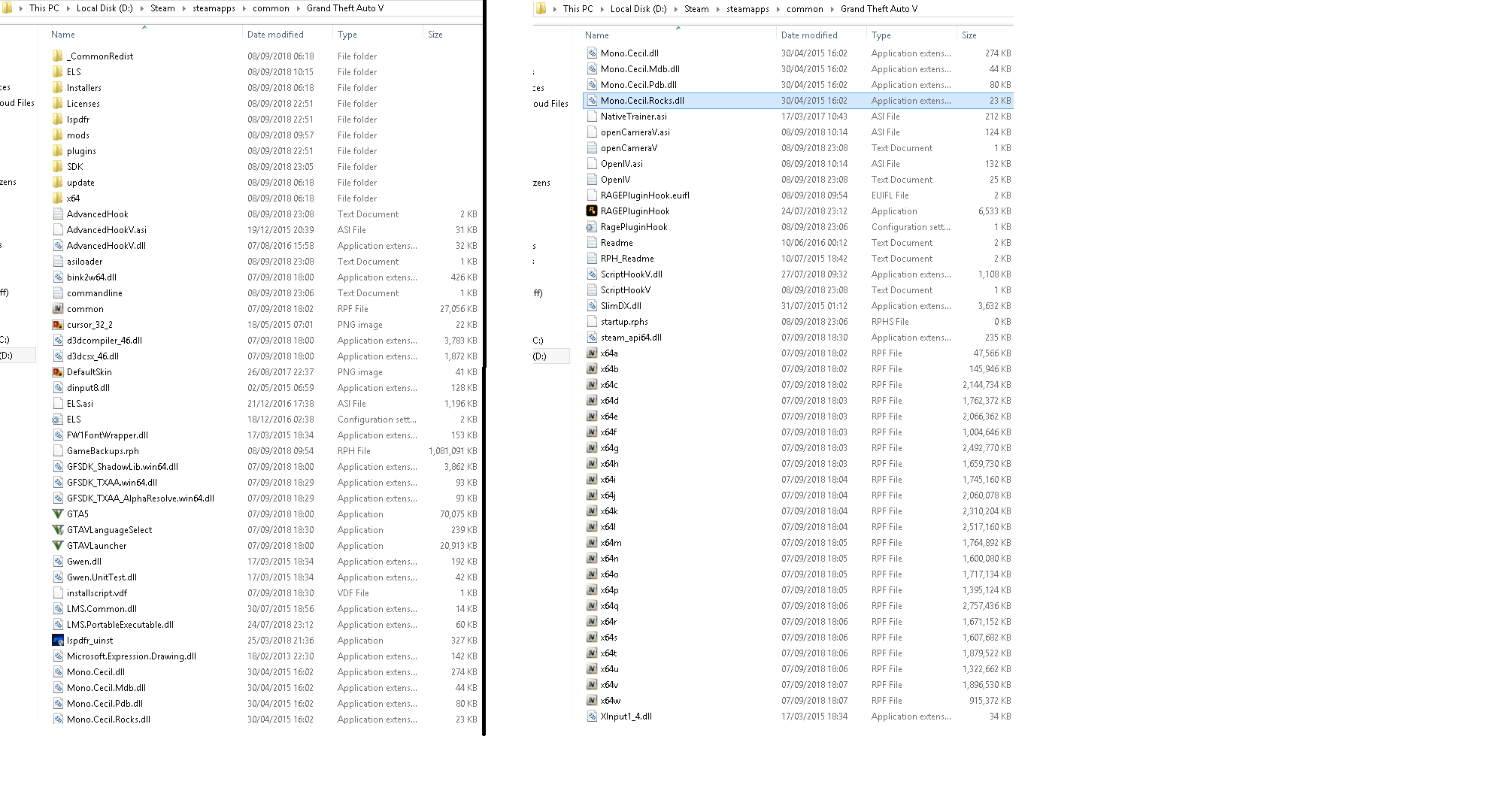Screen dimensions: 1504x812
Task: Click the GTA5 application icon
Action: (x=58, y=514)
